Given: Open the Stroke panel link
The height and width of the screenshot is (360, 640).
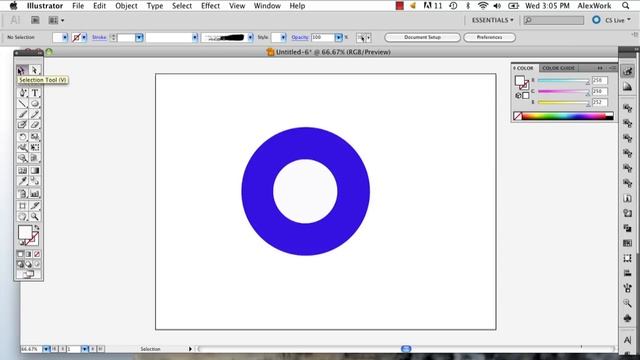Looking at the screenshot, I should pos(99,37).
